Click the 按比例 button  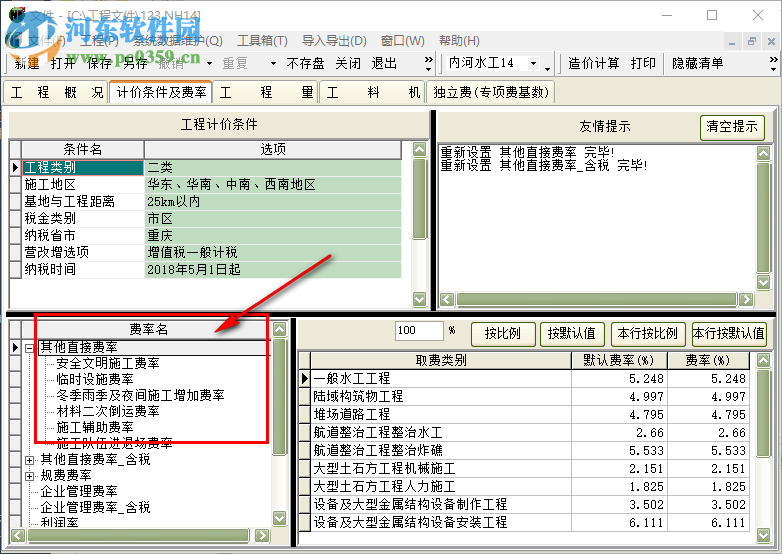[x=503, y=334]
